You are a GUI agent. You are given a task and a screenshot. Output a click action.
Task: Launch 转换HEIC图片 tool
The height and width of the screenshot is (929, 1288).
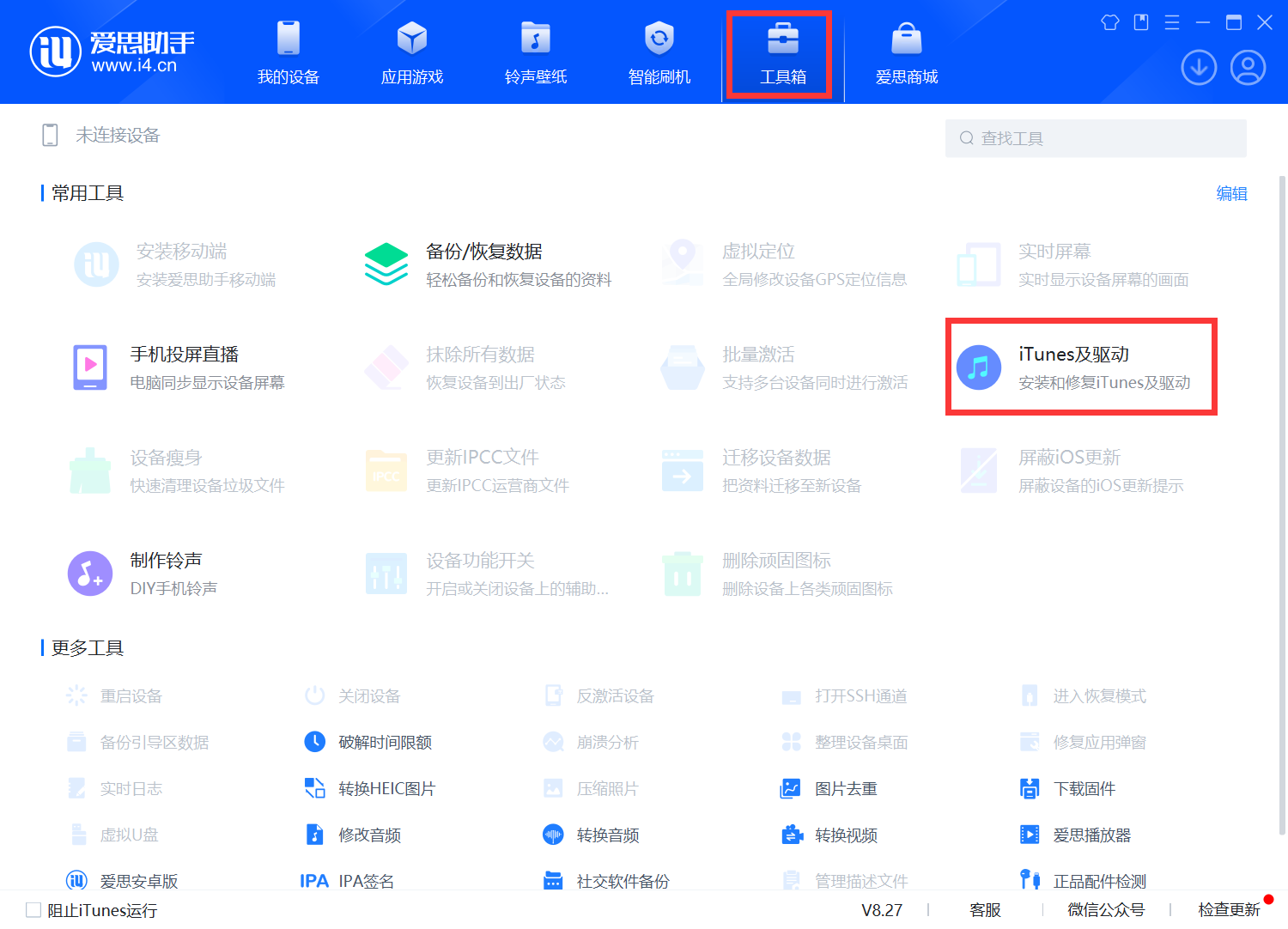370,788
